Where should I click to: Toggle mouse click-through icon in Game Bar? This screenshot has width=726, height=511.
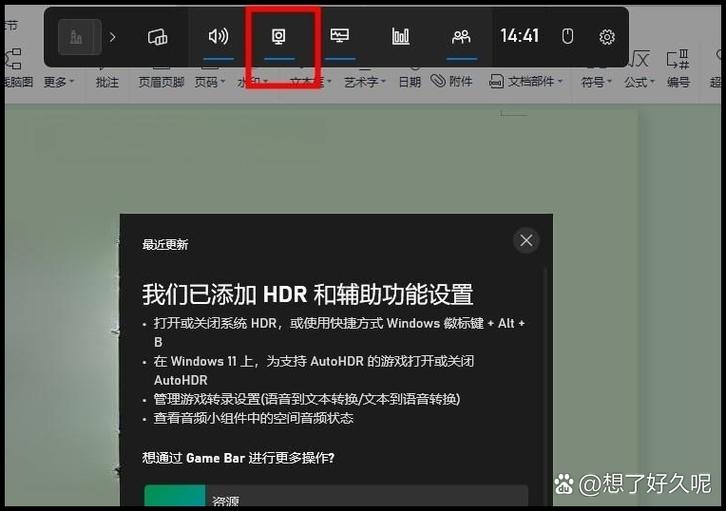[567, 36]
